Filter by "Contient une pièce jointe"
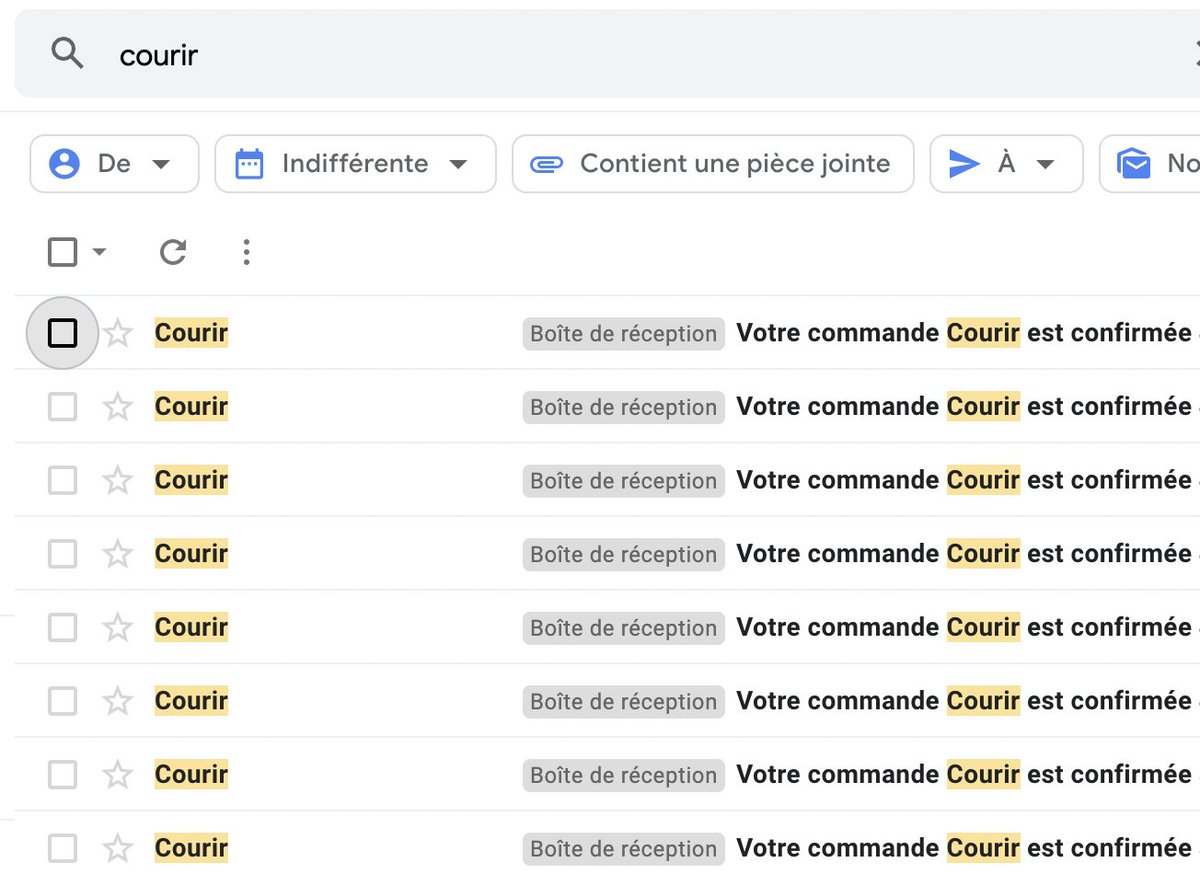 coord(712,164)
